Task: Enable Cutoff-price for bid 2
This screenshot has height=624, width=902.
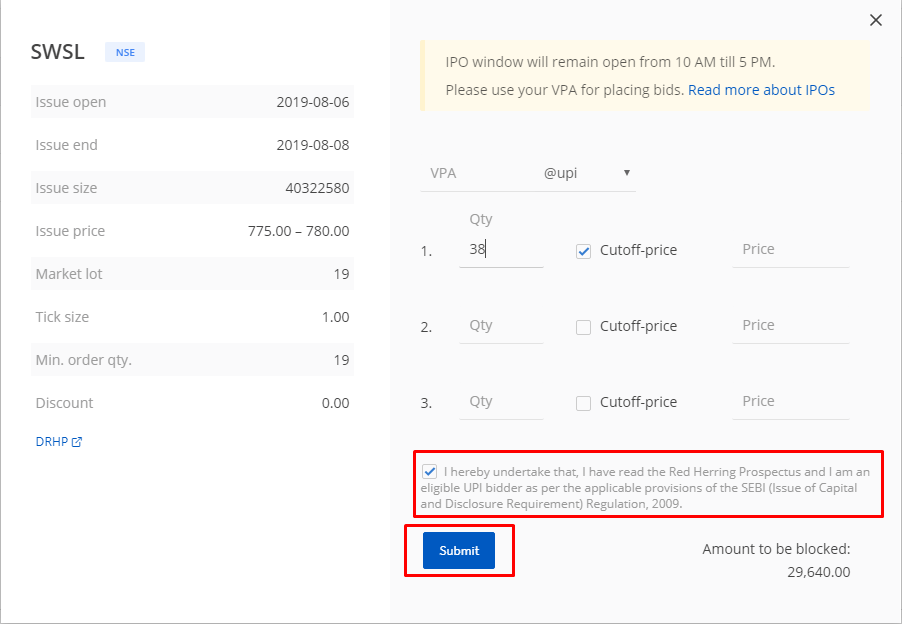Action: (583, 327)
